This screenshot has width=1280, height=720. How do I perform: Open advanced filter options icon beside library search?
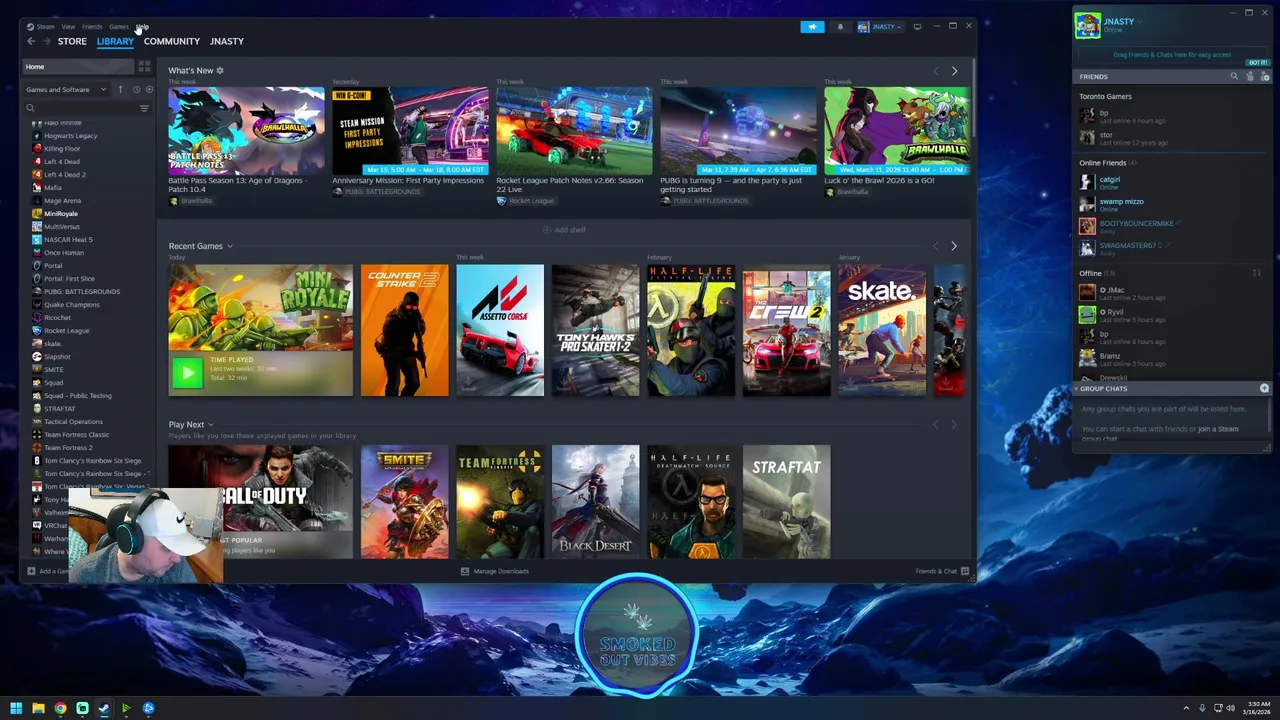tap(144, 108)
